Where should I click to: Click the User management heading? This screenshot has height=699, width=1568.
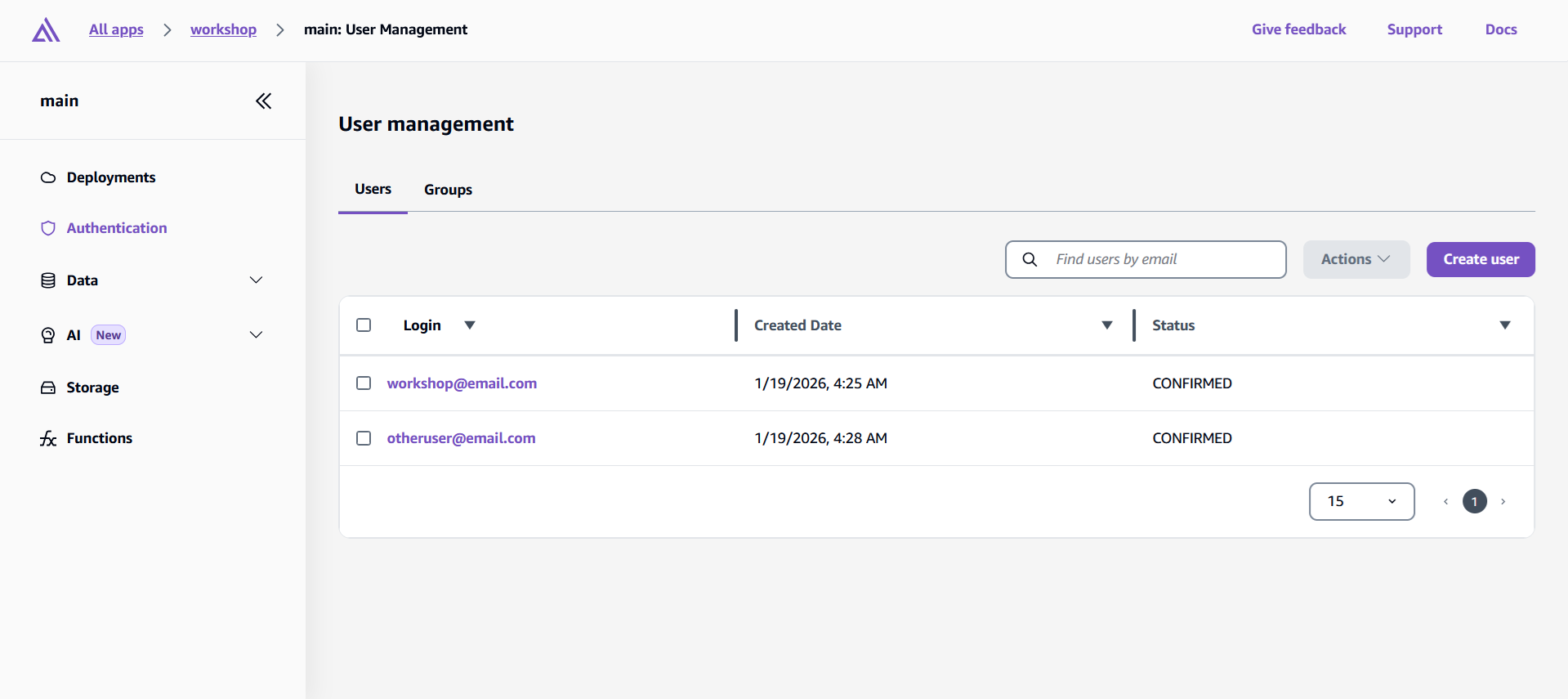(x=426, y=124)
